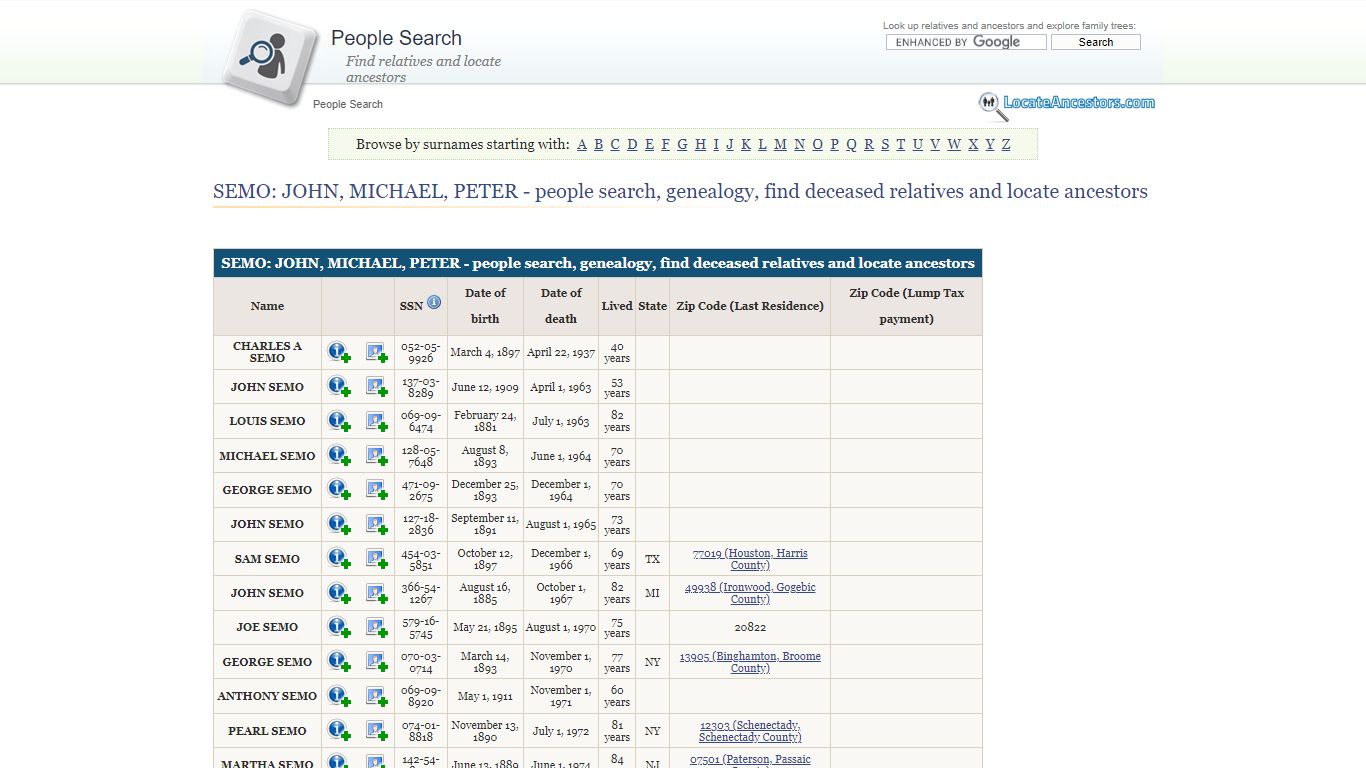1366x768 pixels.
Task: Click the Search button
Action: click(1095, 42)
